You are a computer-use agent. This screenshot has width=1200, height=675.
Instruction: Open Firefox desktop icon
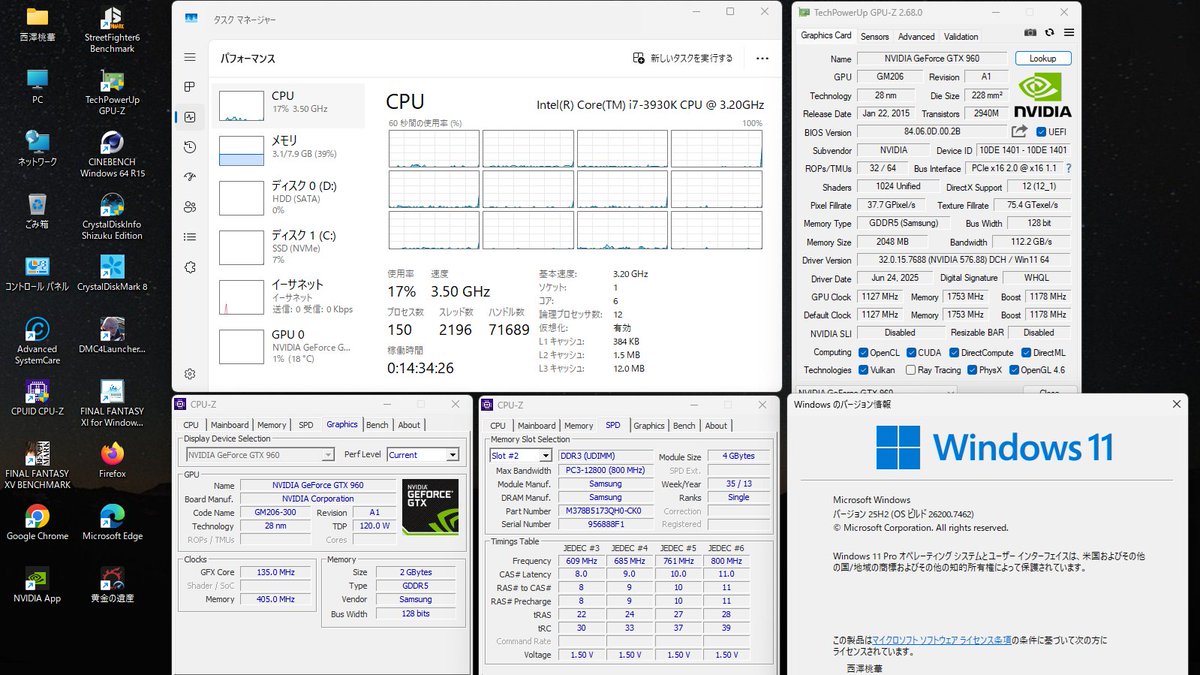(x=112, y=460)
